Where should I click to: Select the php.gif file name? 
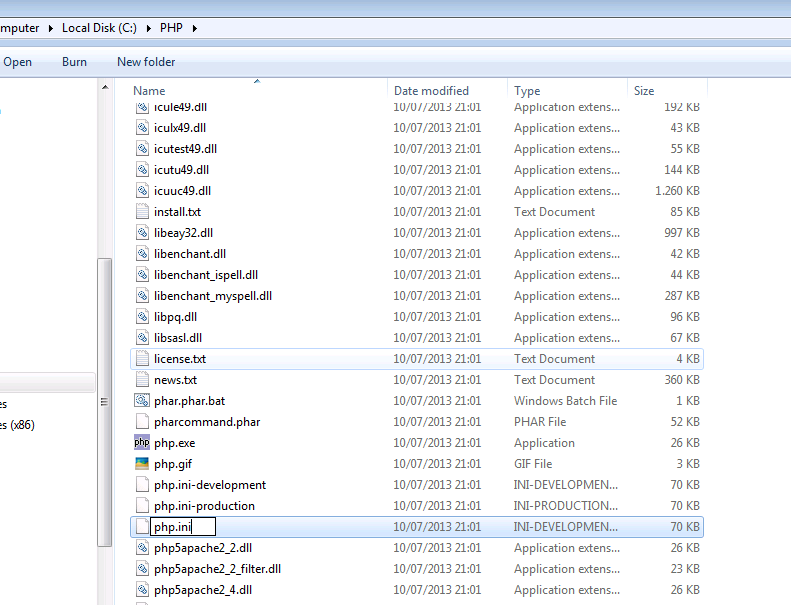pyautogui.click(x=173, y=464)
